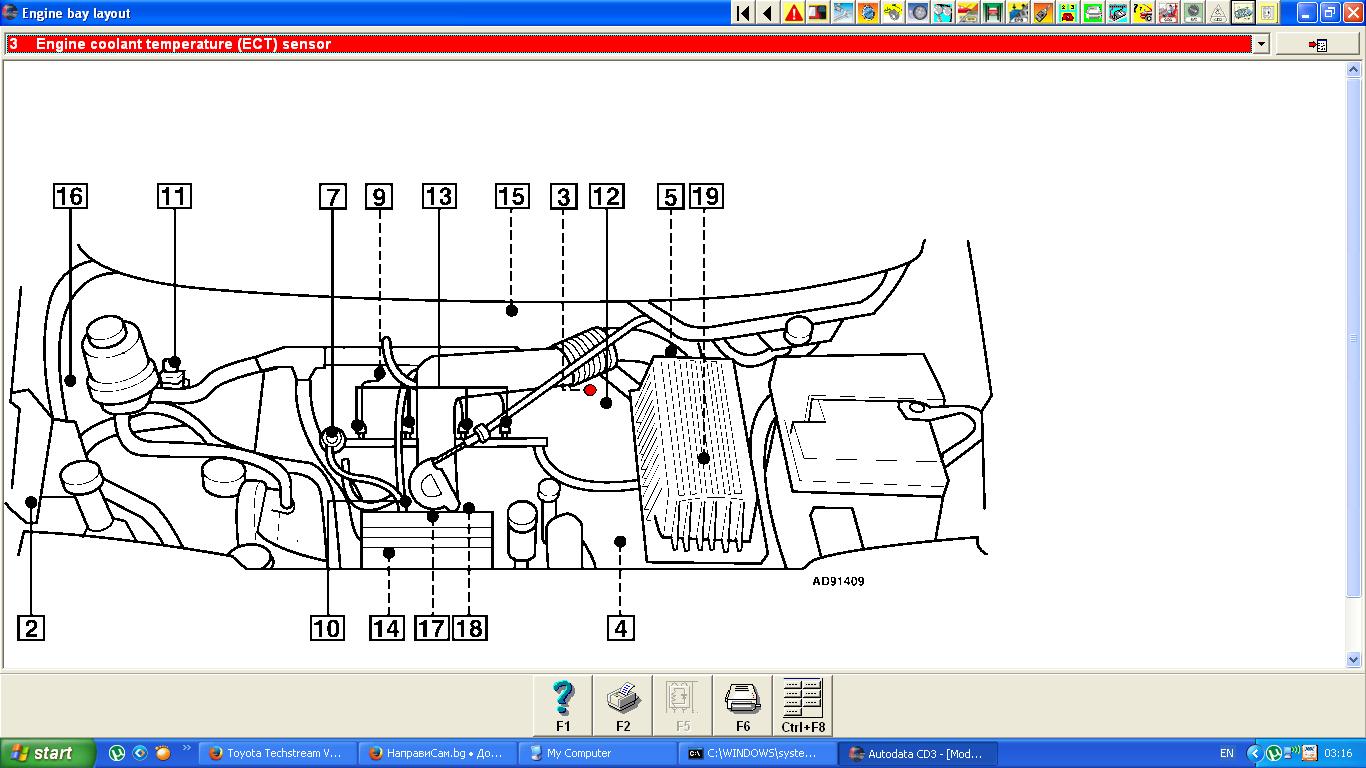Open the Ctrl+F8 button grid panel
Image resolution: width=1366 pixels, height=768 pixels.
(x=803, y=705)
